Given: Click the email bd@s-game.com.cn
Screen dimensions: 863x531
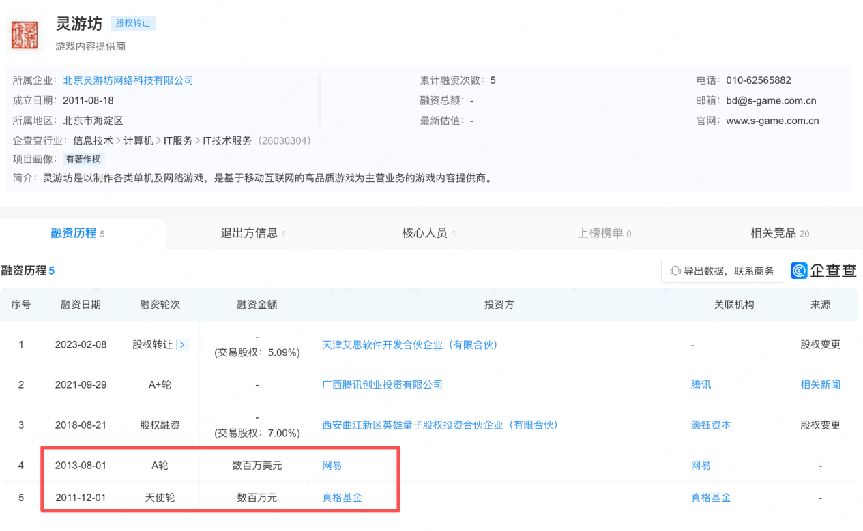Looking at the screenshot, I should tap(771, 101).
